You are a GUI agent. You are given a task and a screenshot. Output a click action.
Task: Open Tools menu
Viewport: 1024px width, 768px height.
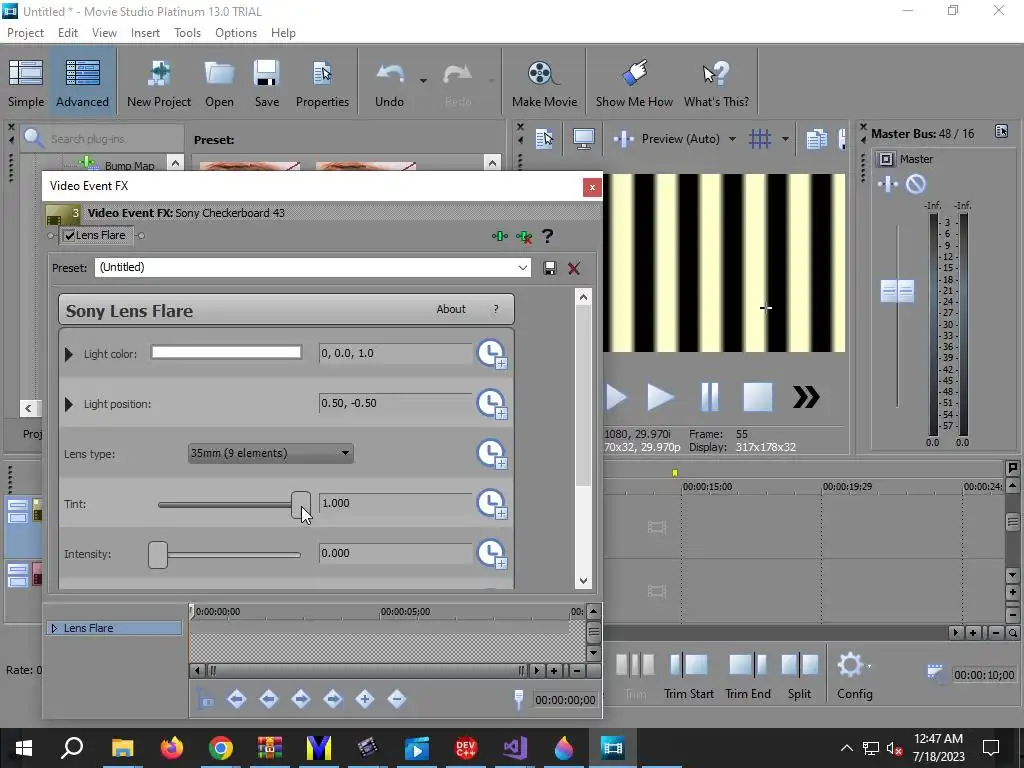187,33
